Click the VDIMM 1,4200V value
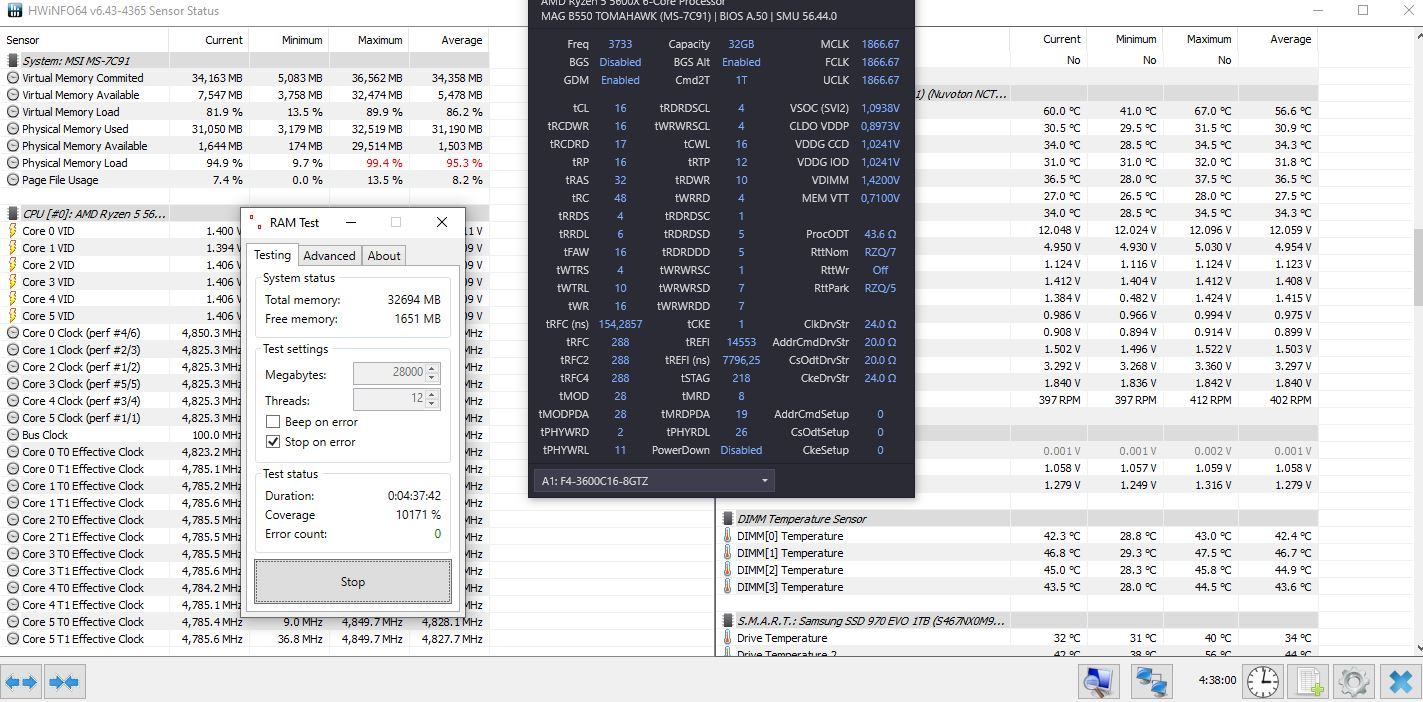This screenshot has height=702, width=1423. point(879,180)
